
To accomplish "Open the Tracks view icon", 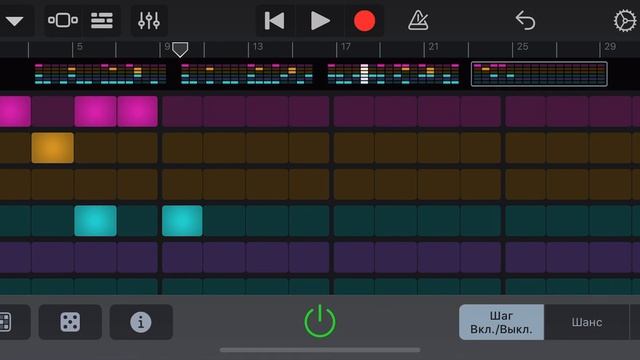I will [102, 20].
